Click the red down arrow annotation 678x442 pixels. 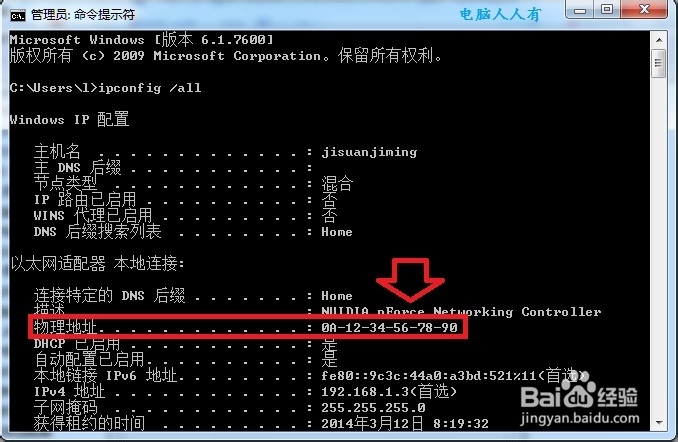410,280
